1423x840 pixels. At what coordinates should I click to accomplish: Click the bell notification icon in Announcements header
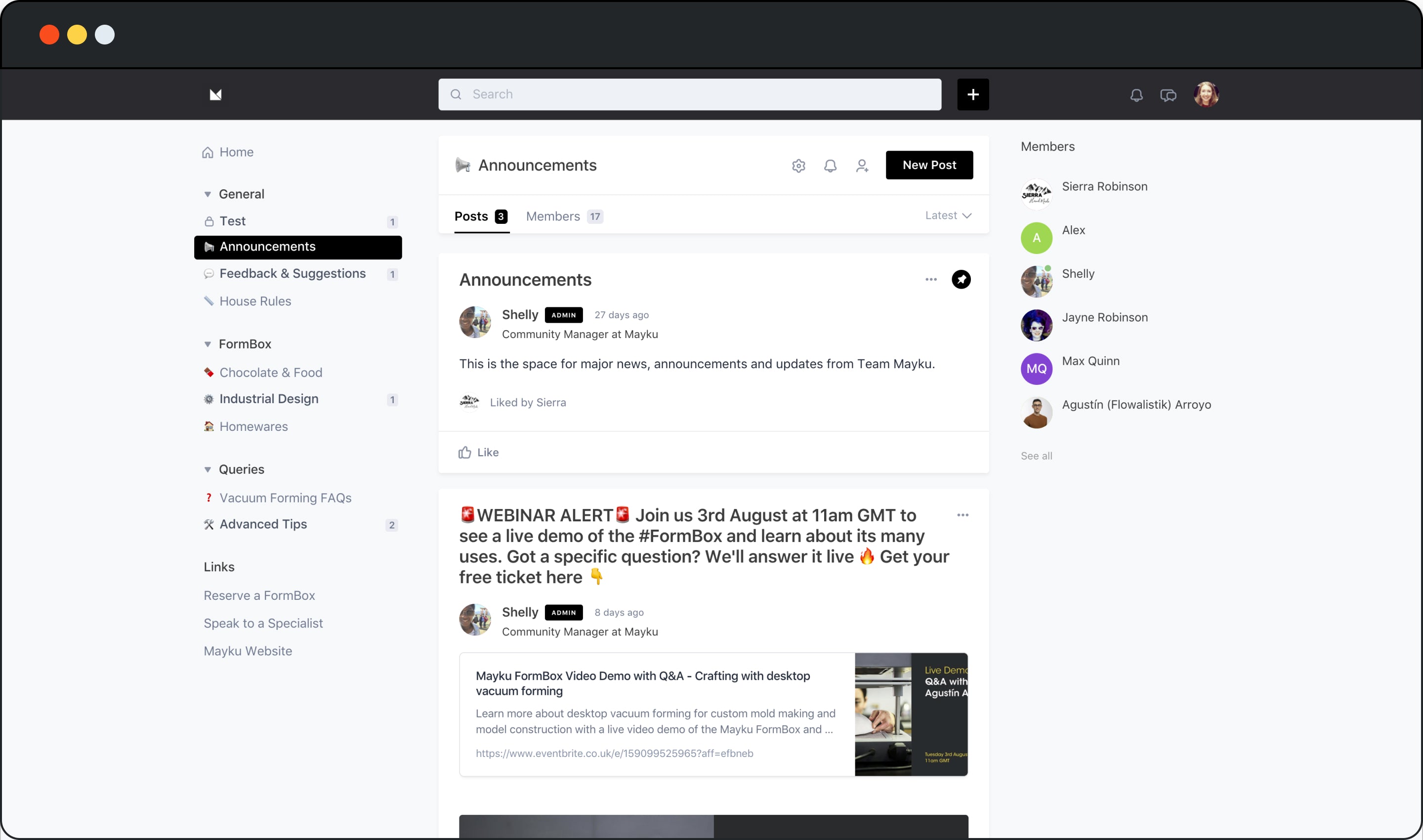(x=830, y=165)
